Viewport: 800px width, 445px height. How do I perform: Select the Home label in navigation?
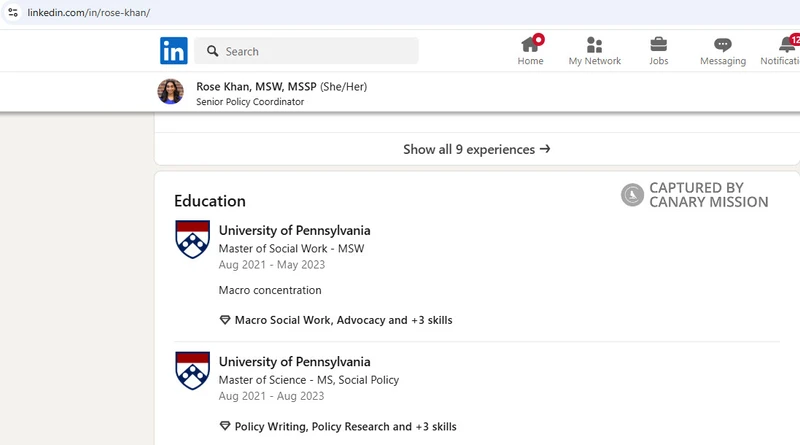[x=530, y=61]
